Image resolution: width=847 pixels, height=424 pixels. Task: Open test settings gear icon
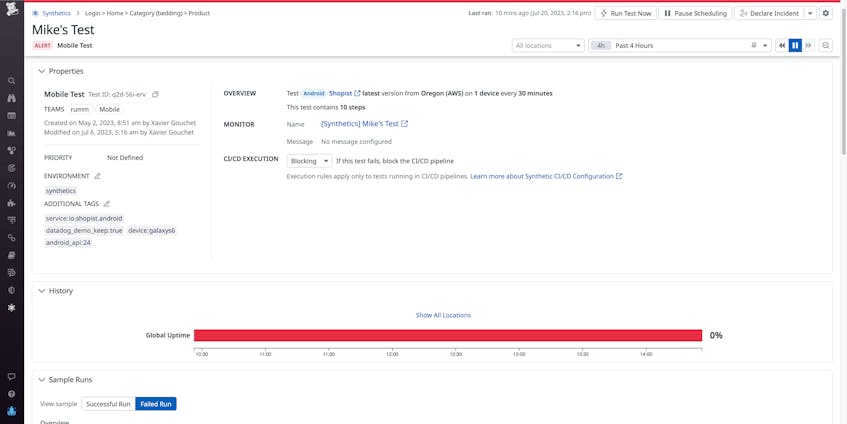pos(825,13)
